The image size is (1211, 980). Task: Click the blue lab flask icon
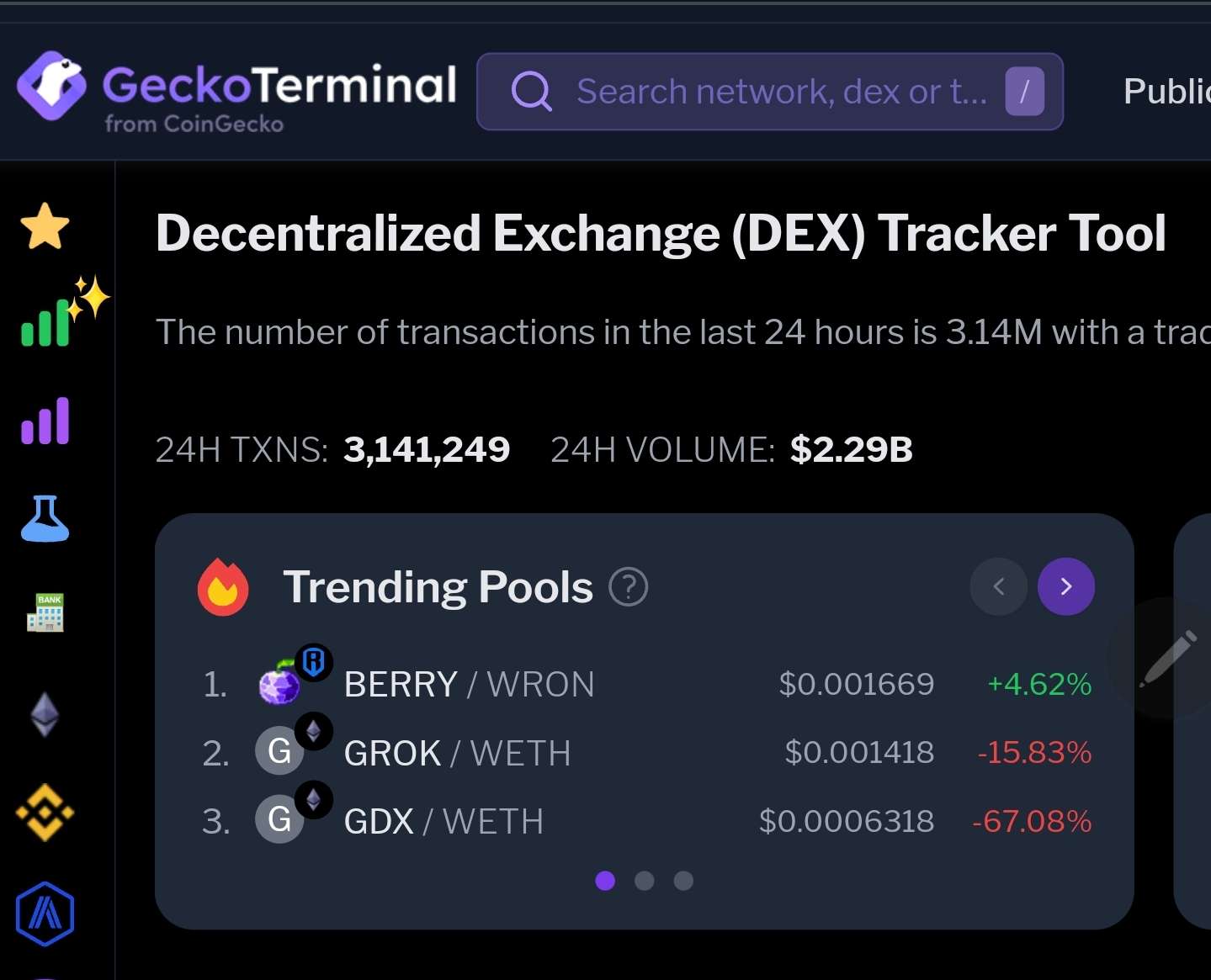pyautogui.click(x=45, y=518)
